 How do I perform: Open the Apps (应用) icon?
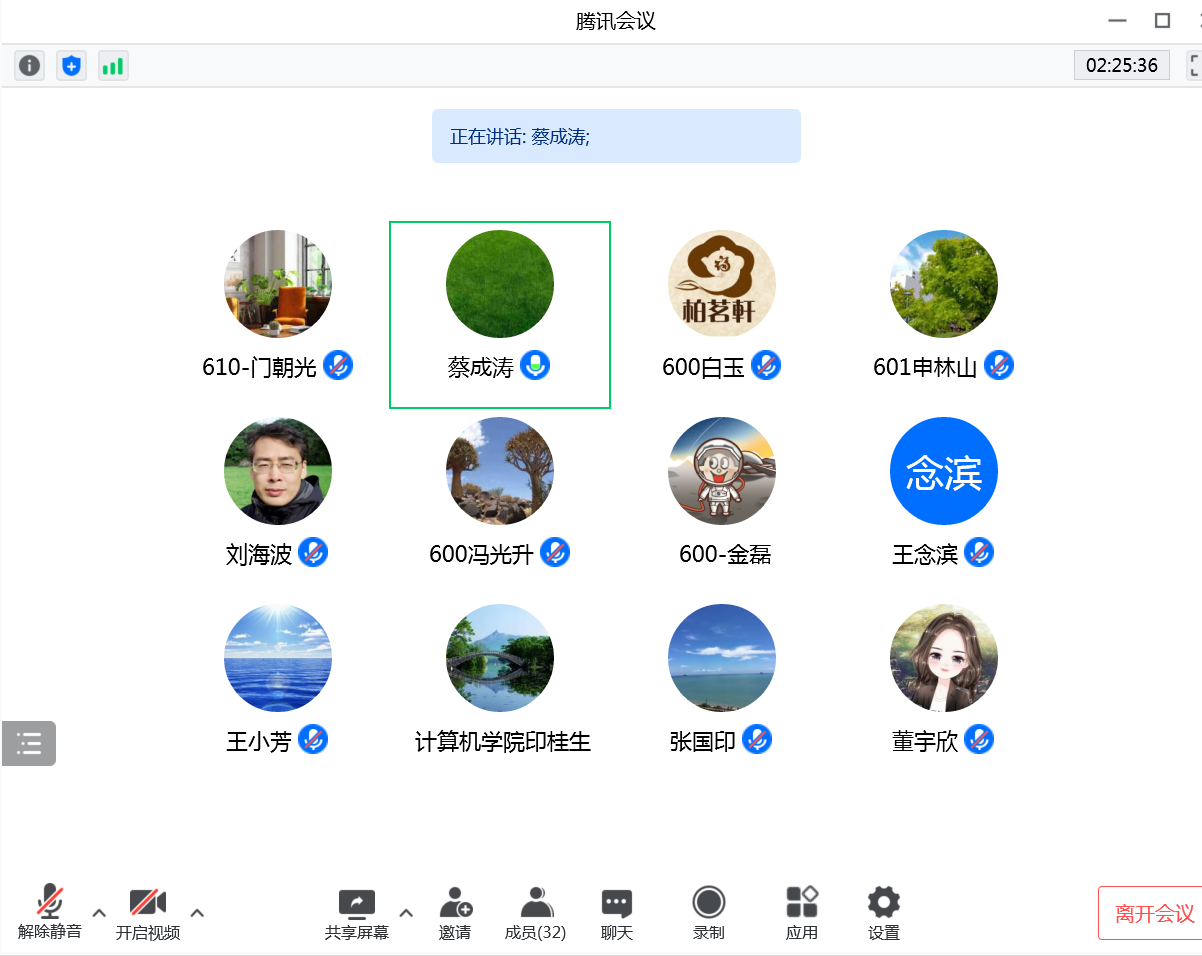pos(802,913)
